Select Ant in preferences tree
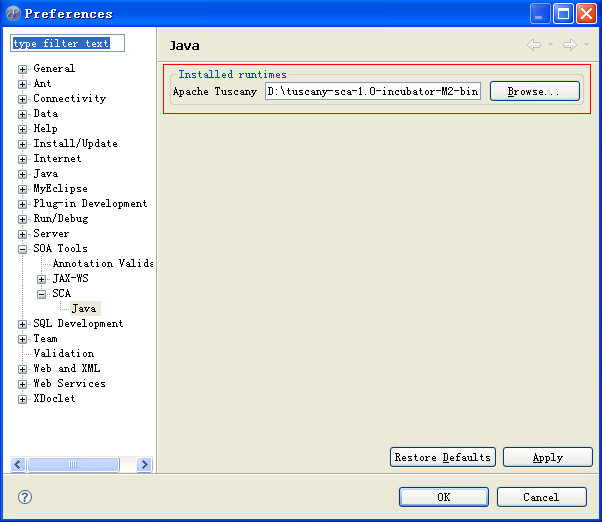602x522 pixels. click(x=42, y=83)
